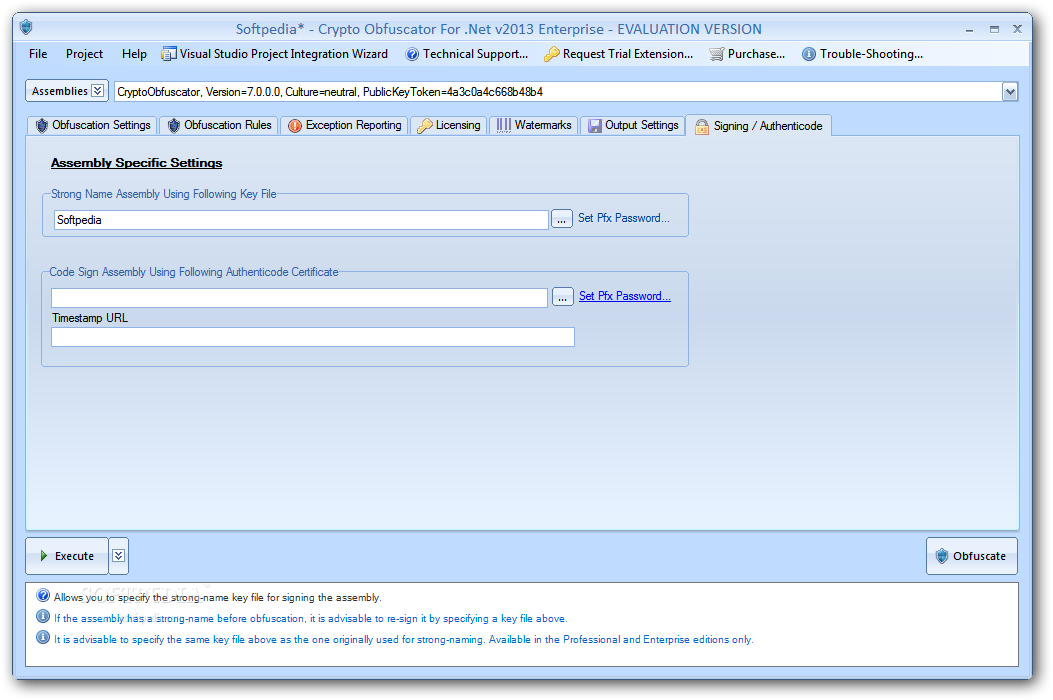1053x700 pixels.
Task: Click Set Pfx Password for Authenticode
Action: pyautogui.click(x=625, y=296)
